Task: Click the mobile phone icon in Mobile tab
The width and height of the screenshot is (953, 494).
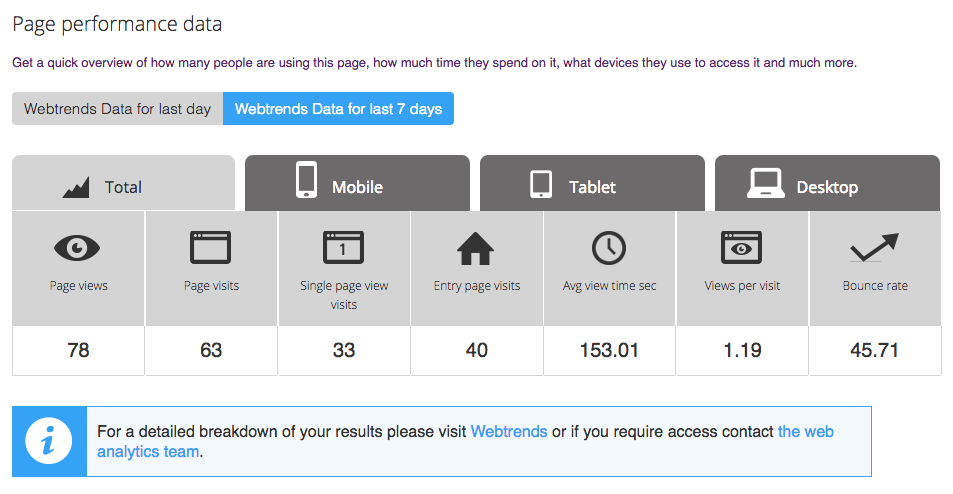Action: pyautogui.click(x=306, y=182)
